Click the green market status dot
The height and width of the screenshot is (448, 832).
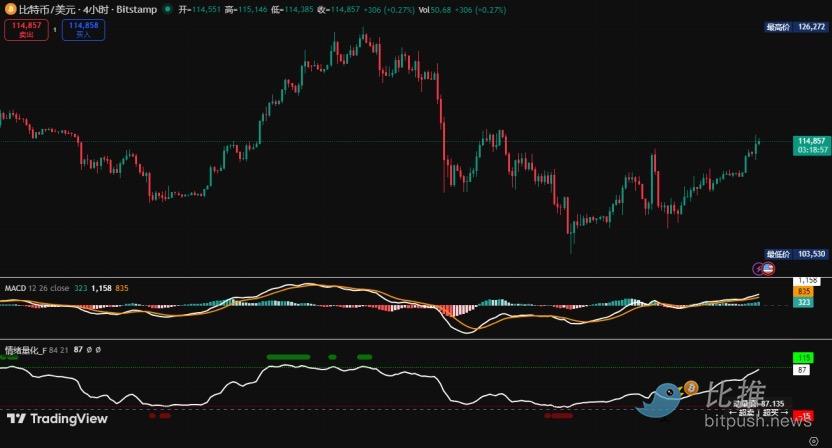tap(167, 9)
